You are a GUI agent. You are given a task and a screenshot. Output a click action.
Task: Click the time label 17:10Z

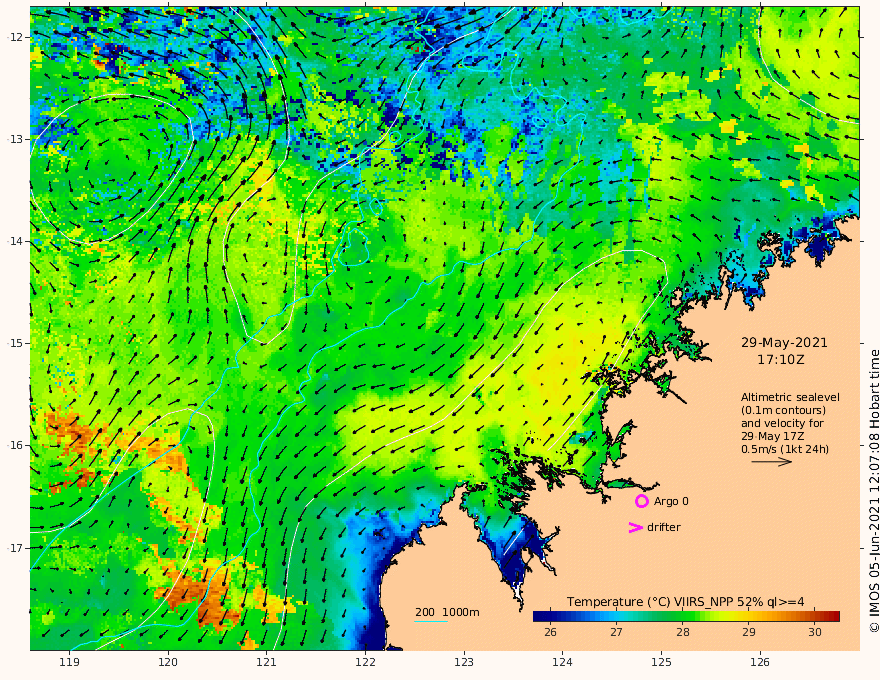[781, 360]
